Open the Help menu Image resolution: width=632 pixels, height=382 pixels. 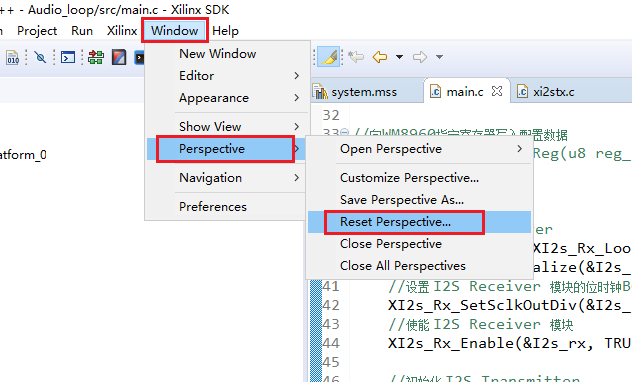pos(225,31)
